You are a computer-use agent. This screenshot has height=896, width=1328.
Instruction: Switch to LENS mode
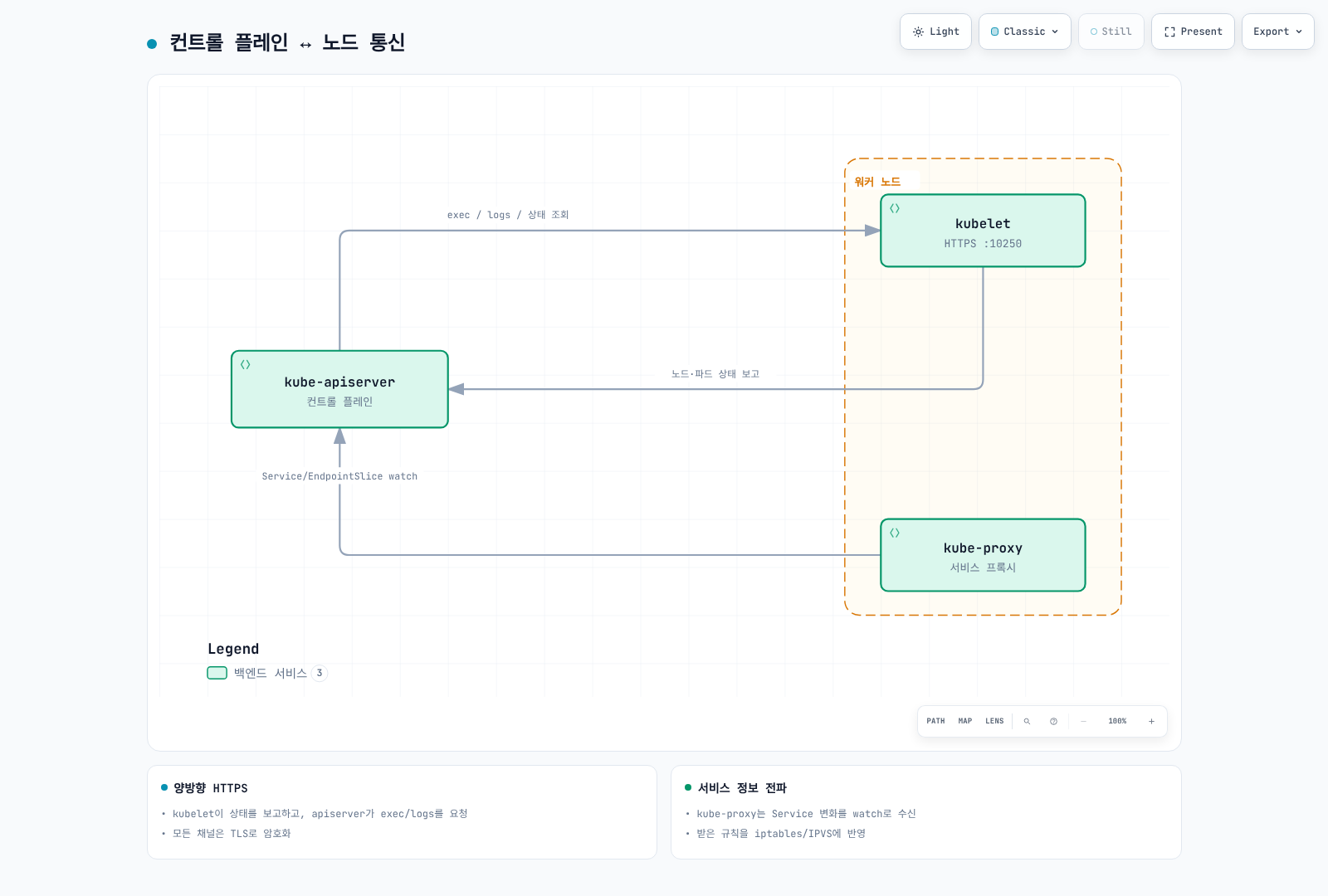pos(994,721)
